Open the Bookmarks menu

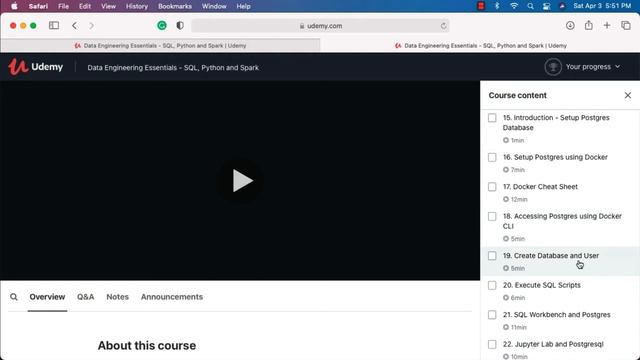pyautogui.click(x=175, y=6)
